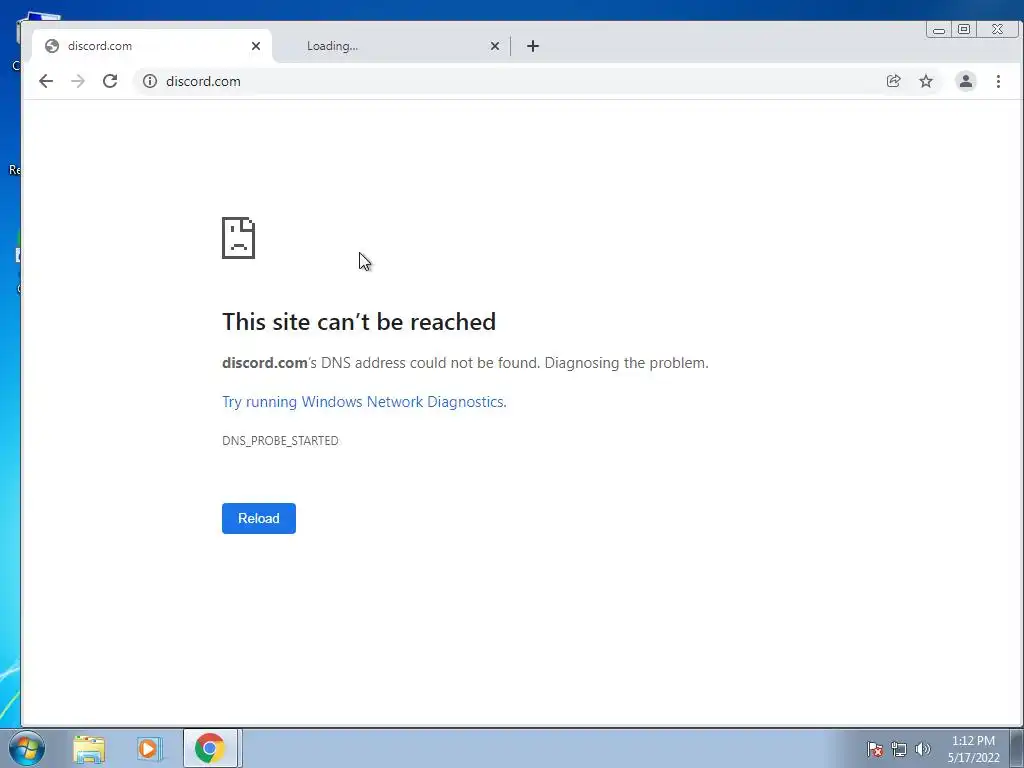This screenshot has width=1024, height=768.
Task: Close the Loading... tab
Action: coord(495,46)
